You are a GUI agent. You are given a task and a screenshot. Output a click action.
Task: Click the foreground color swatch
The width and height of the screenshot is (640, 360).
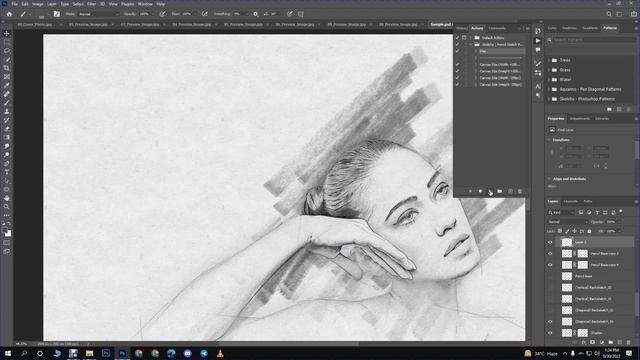[4, 231]
